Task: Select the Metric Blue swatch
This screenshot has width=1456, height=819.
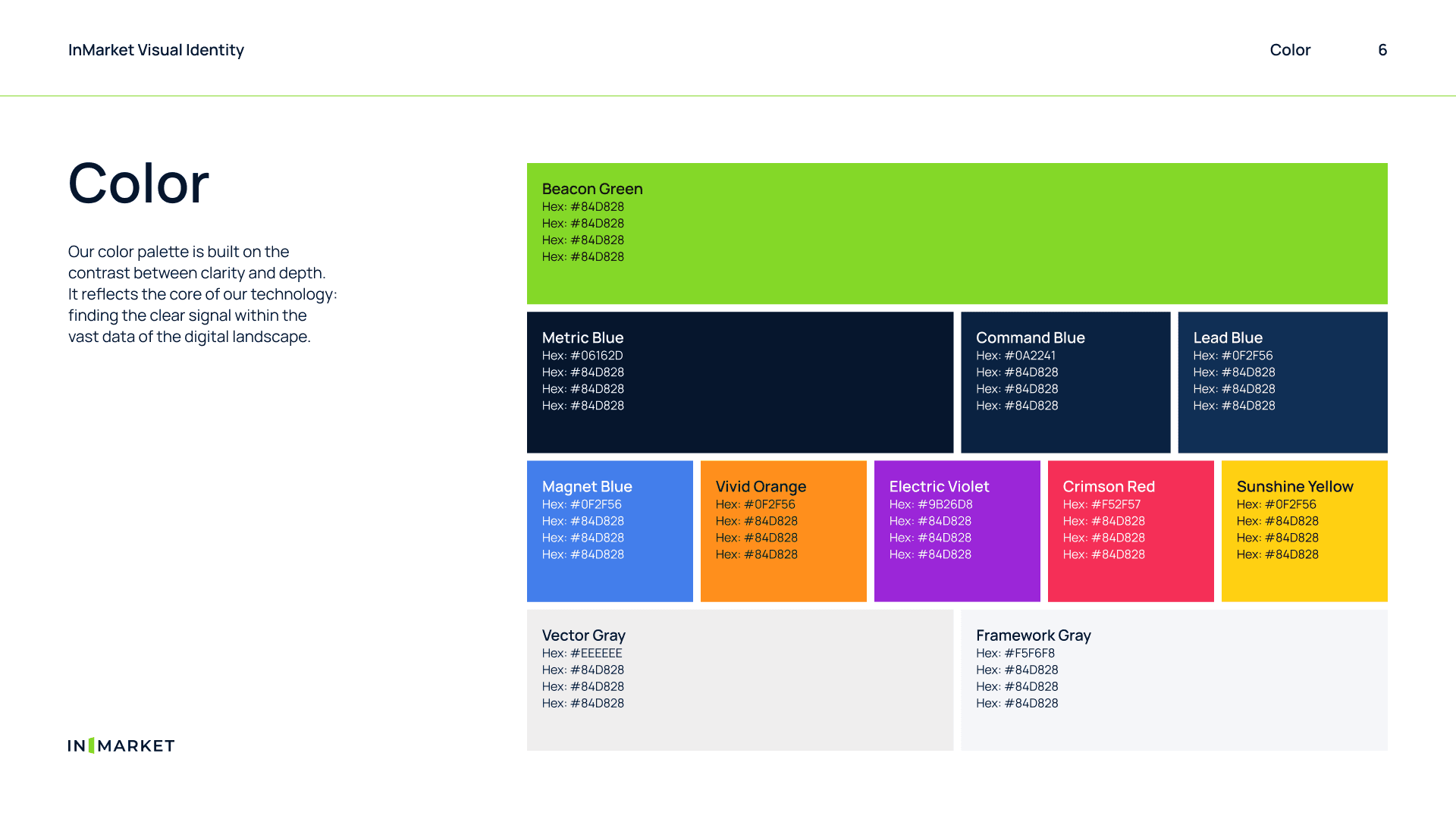Action: (739, 382)
